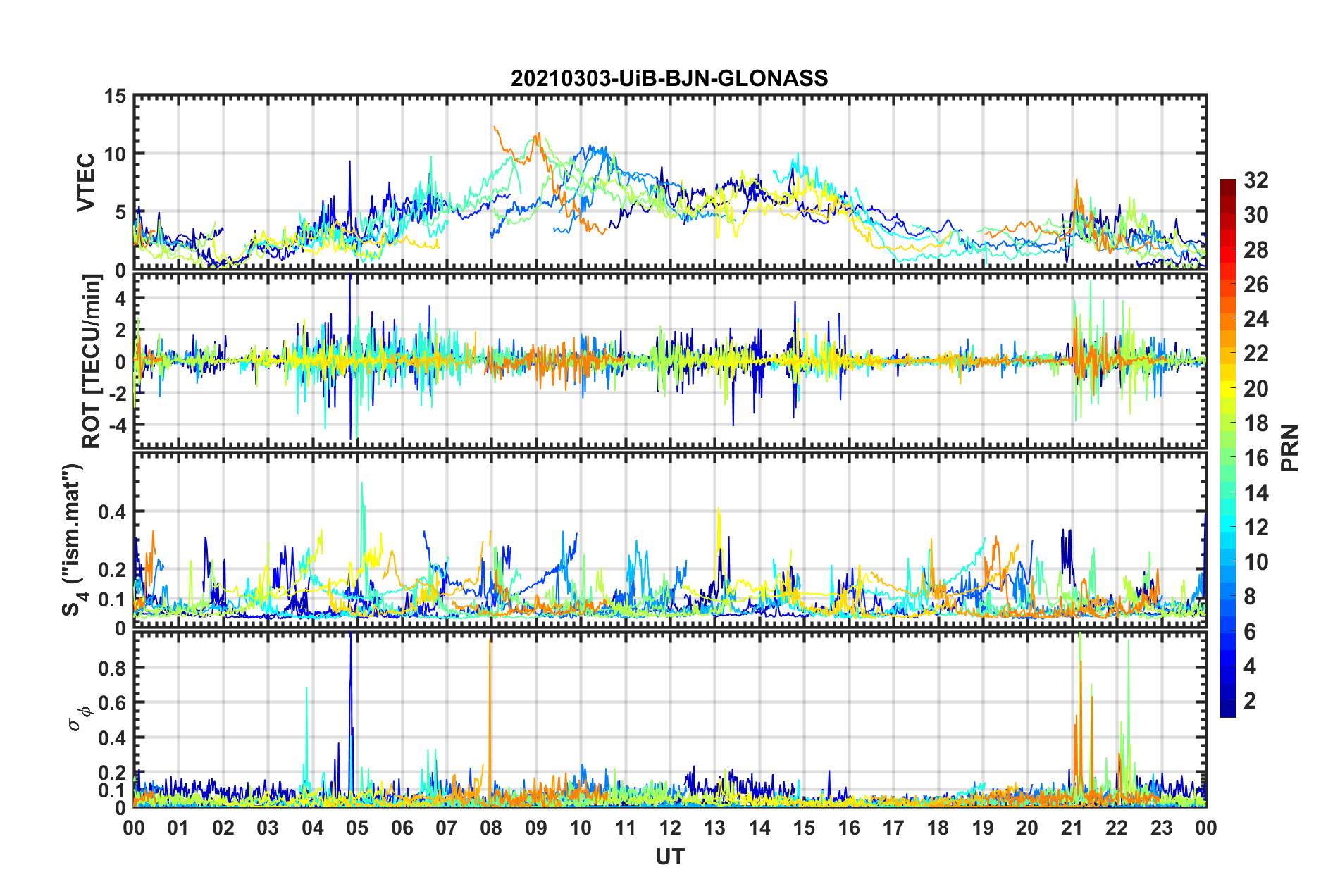Click the ROT [TECU/min] axis label

pos(92,361)
